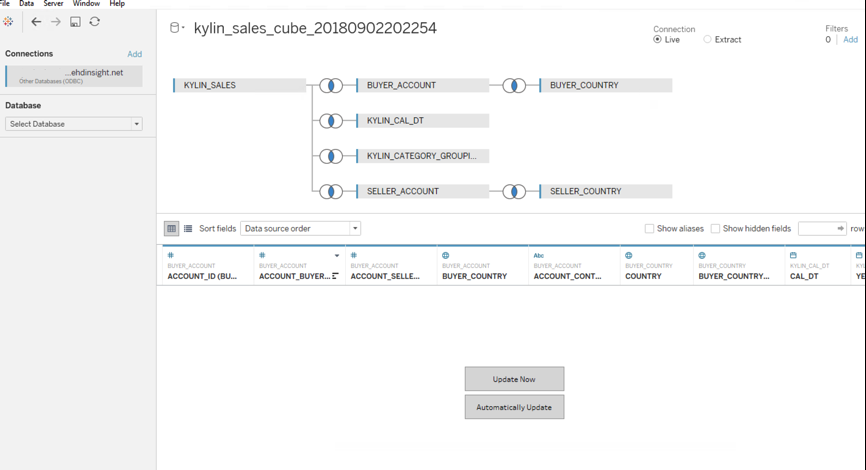The width and height of the screenshot is (866, 470).
Task: Select the SELLER_COUNTRY table box
Action: 606,192
